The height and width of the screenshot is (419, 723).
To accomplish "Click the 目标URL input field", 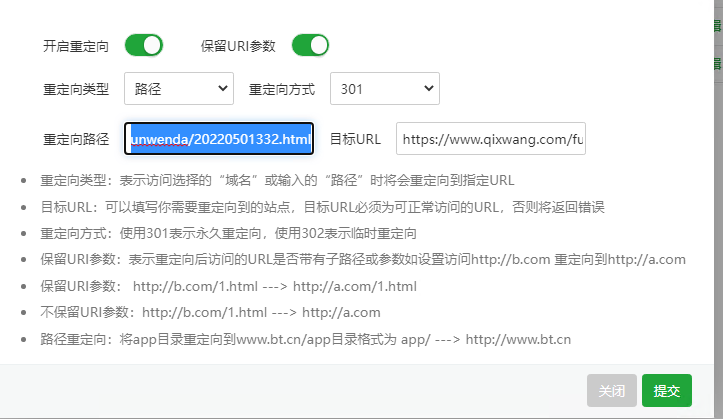I will pyautogui.click(x=491, y=139).
